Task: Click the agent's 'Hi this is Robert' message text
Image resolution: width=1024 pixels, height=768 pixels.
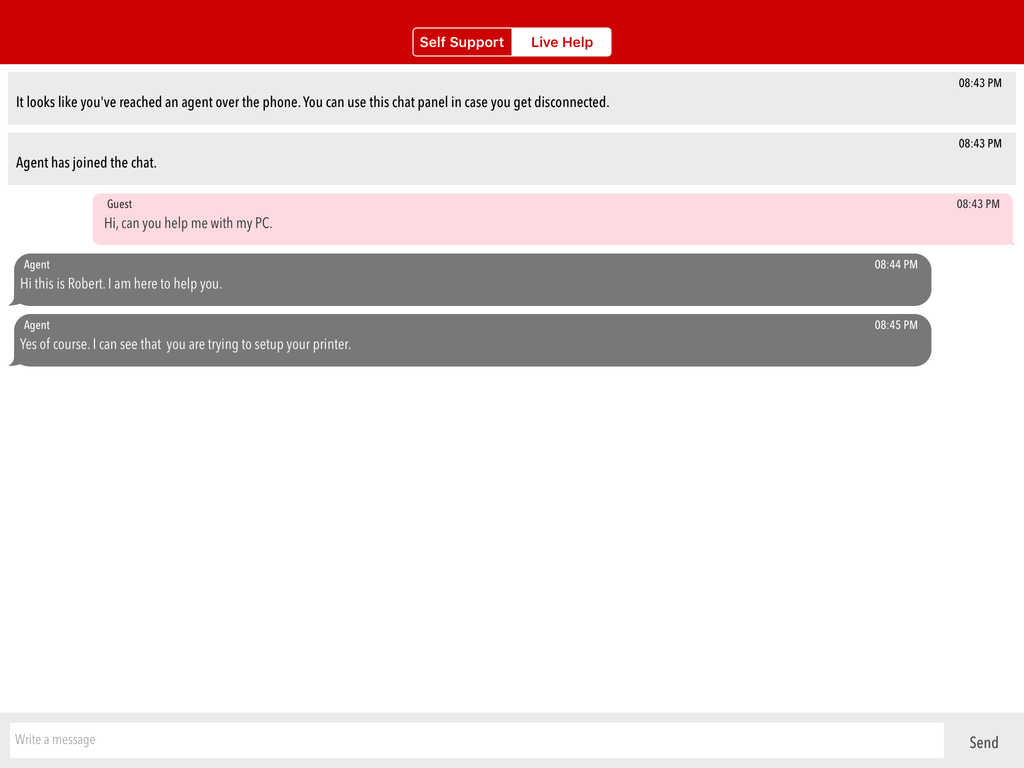Action: [121, 284]
